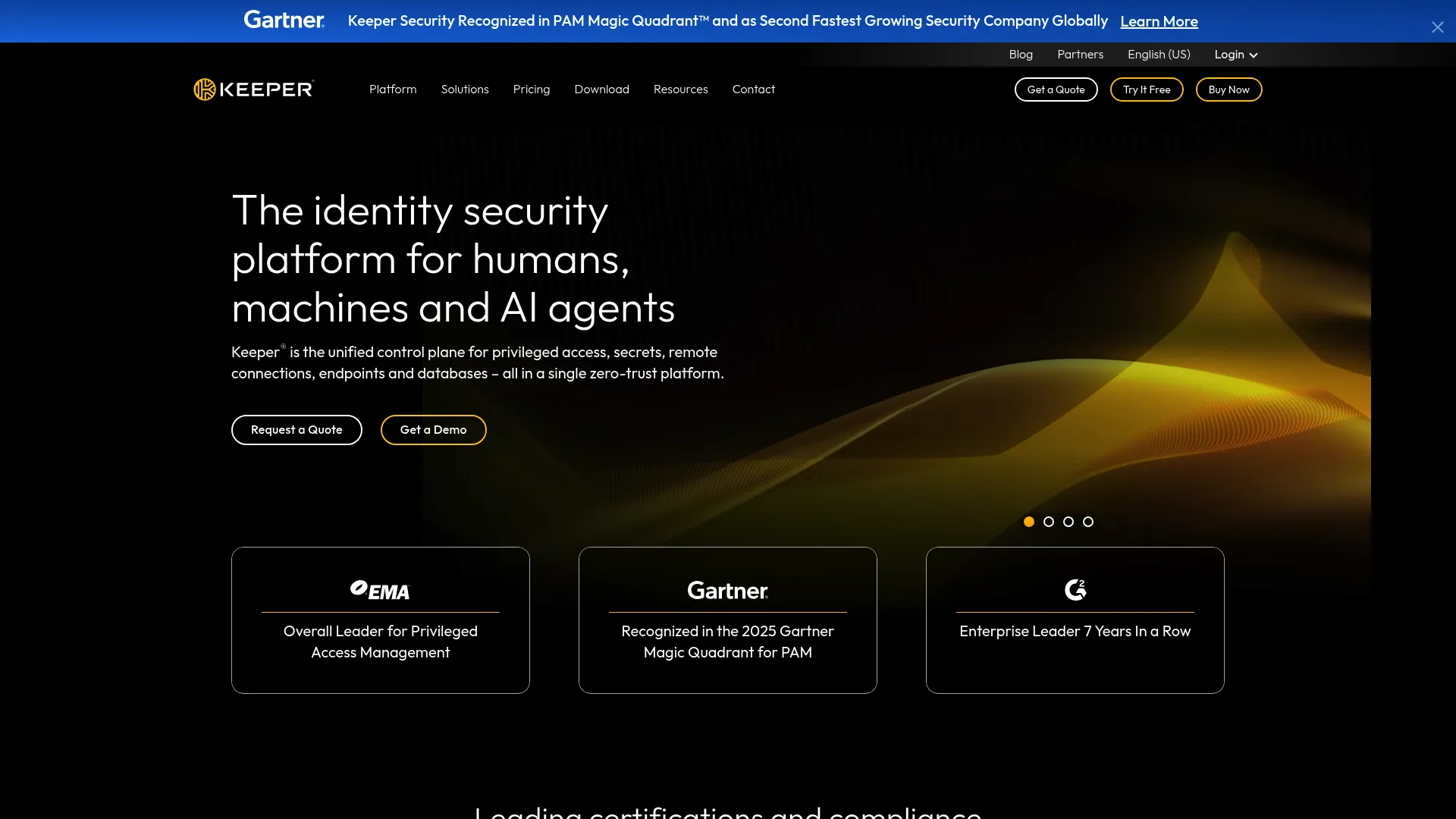
Task: Click the EMA logo in the first award card
Action: point(380,590)
